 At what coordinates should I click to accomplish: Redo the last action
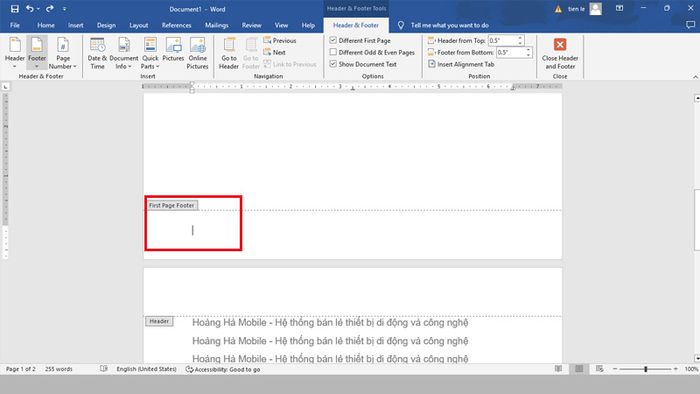[x=50, y=8]
